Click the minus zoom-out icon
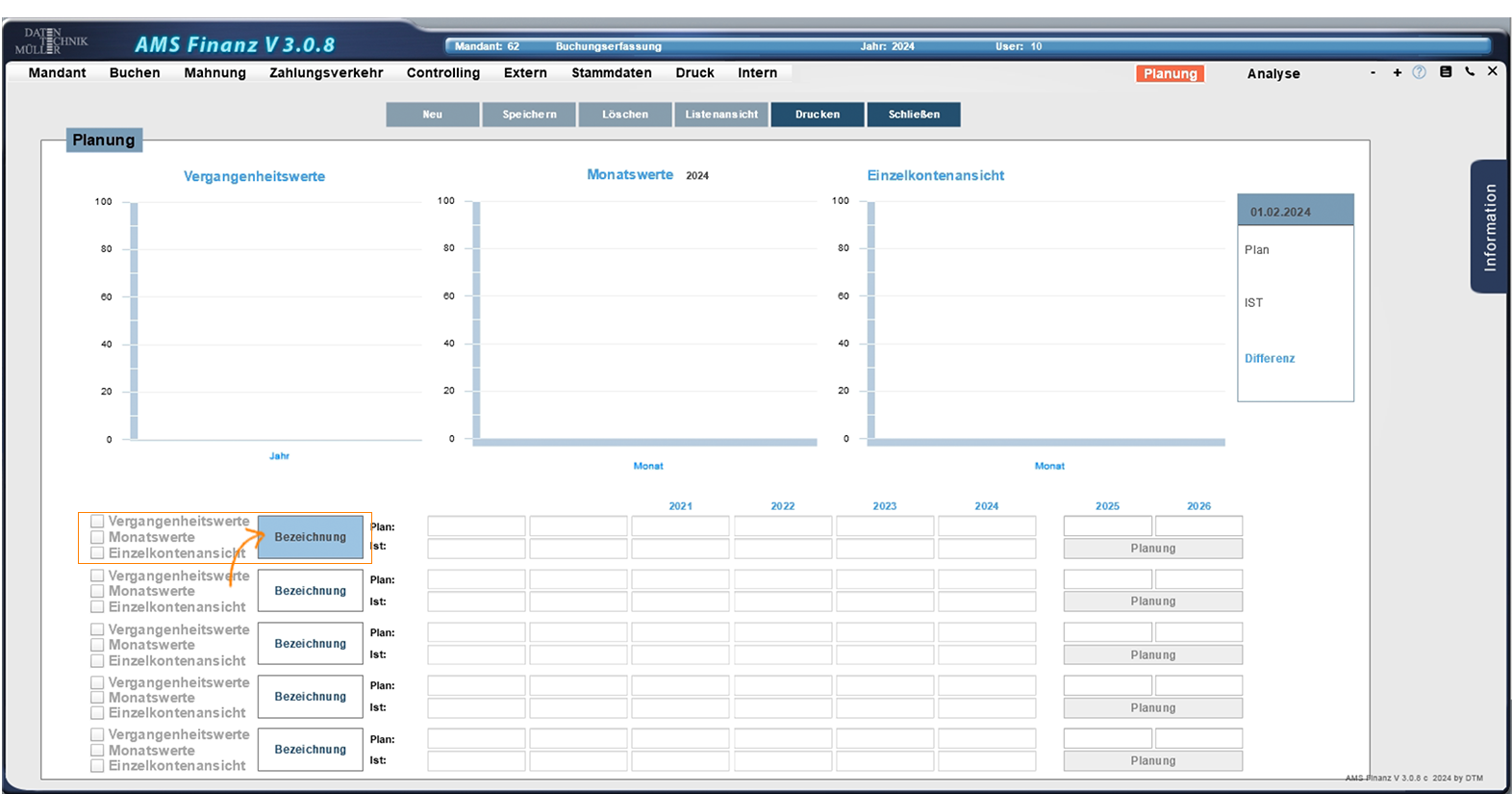Viewport: 1512px width, 794px height. point(1373,72)
